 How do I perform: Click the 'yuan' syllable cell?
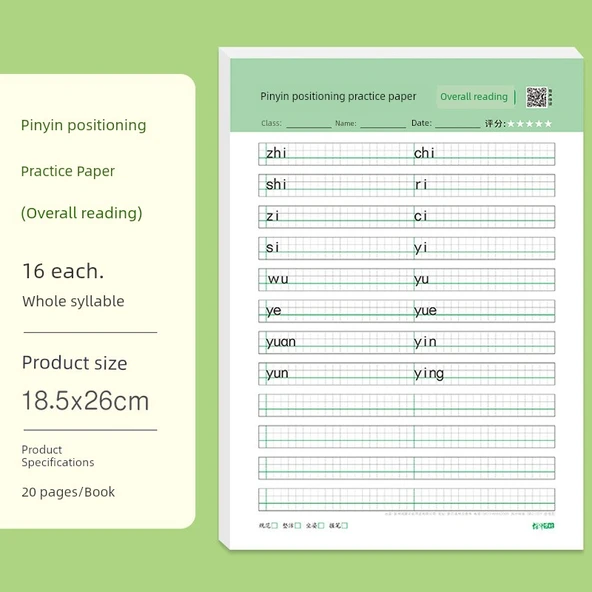(336, 342)
